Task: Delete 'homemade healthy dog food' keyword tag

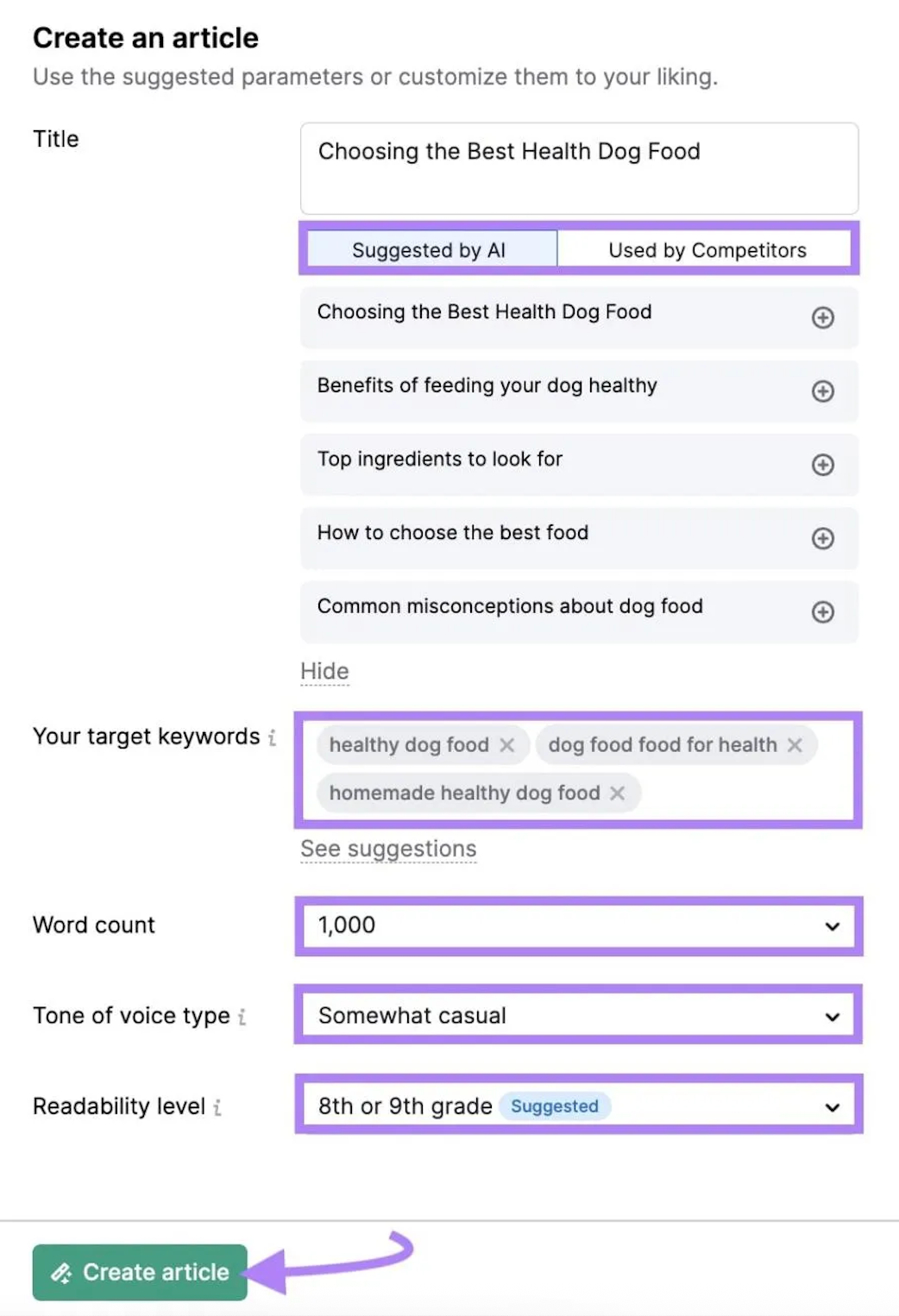Action: click(618, 793)
